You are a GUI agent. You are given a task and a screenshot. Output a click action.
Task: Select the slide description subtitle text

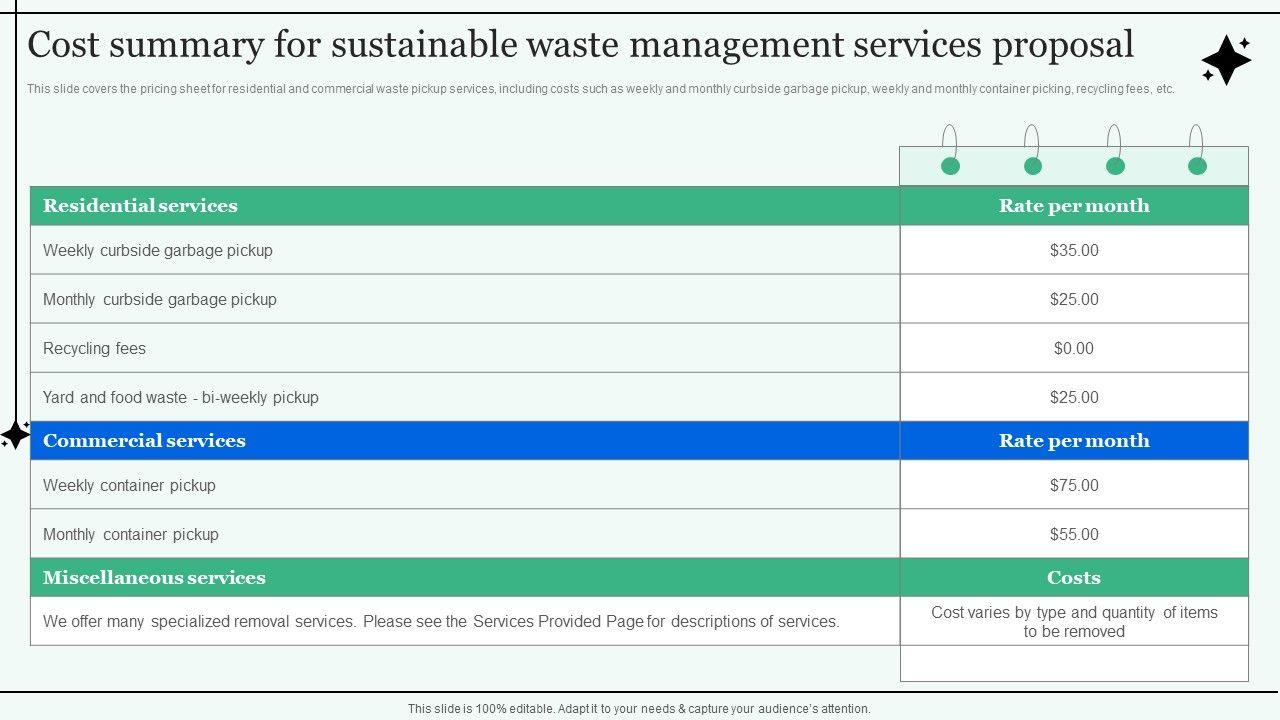tap(600, 89)
